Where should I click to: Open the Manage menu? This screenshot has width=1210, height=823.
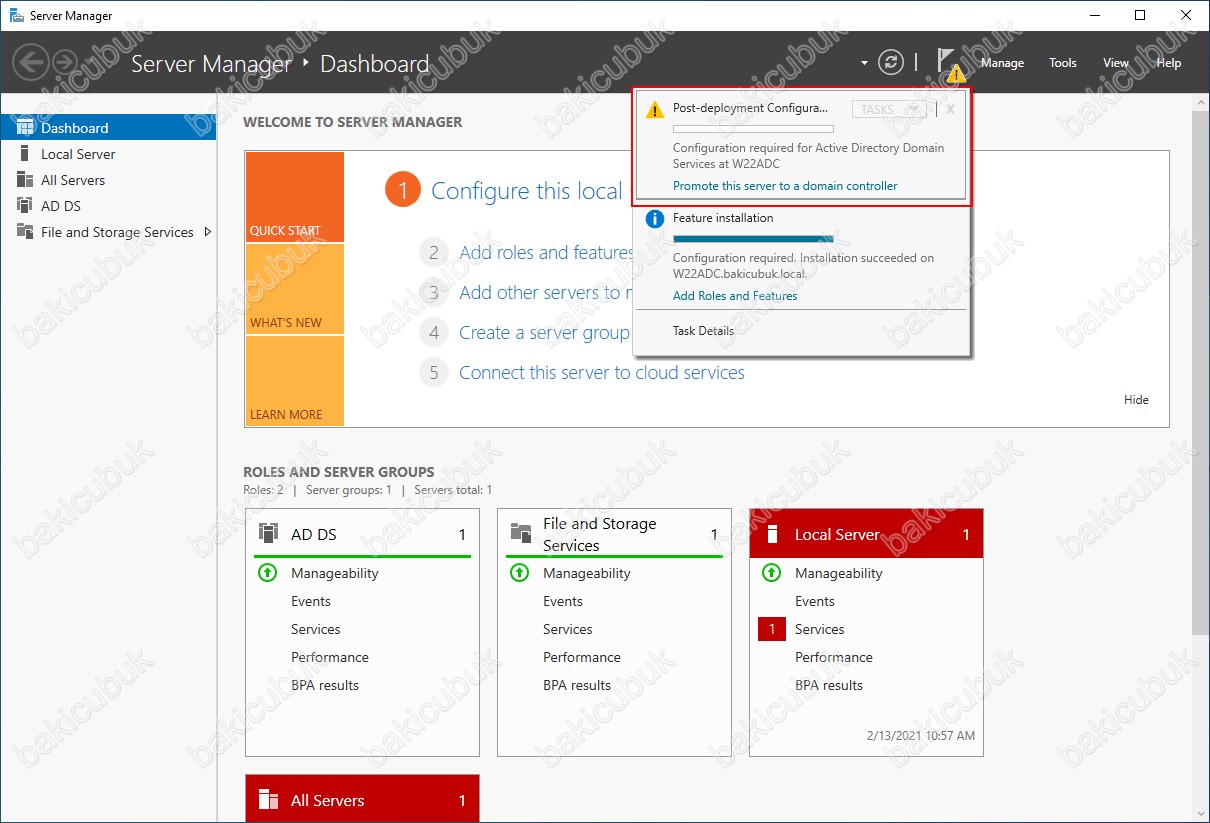(1002, 63)
